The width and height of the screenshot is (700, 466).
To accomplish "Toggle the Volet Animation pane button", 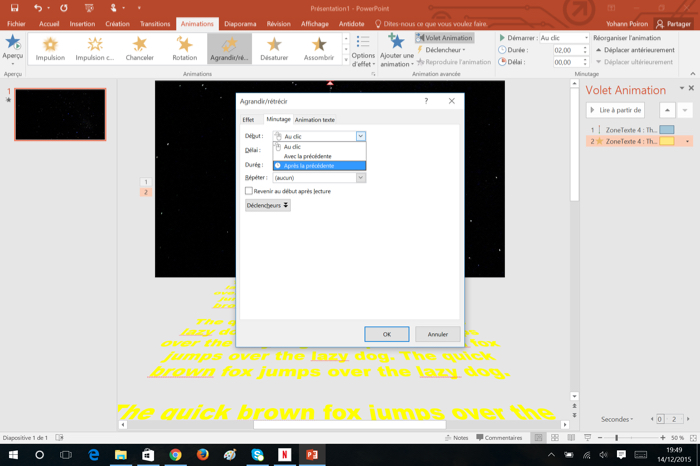I will [444, 38].
